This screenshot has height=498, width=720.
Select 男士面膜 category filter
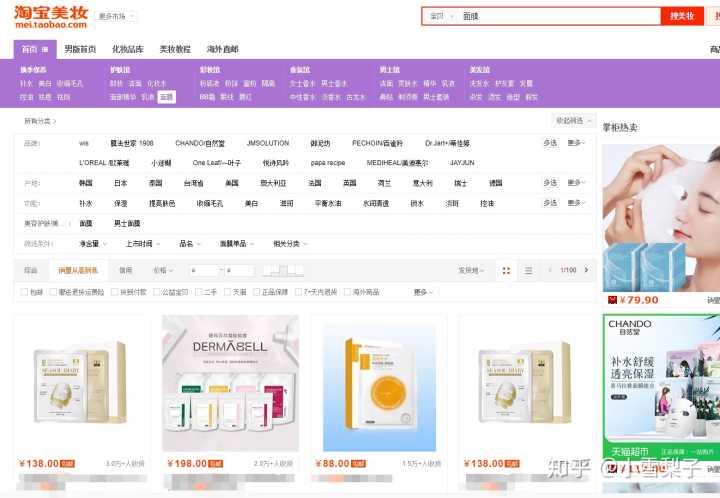[x=127, y=223]
